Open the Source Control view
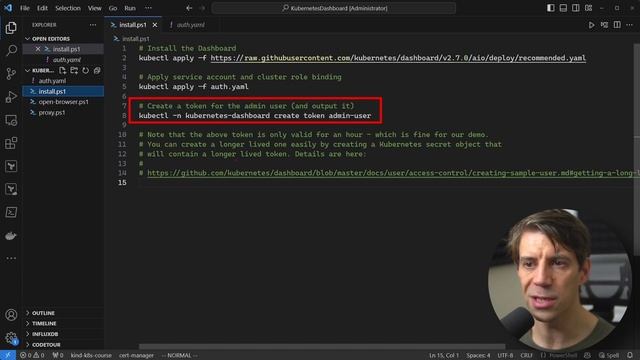This screenshot has height=360, width=640. [11, 73]
